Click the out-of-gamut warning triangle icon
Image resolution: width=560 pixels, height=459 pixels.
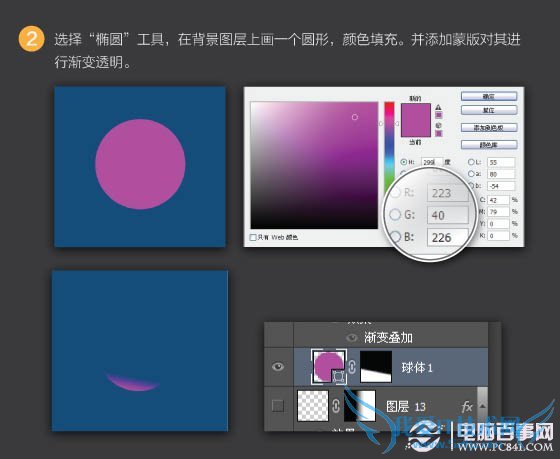coord(439,107)
